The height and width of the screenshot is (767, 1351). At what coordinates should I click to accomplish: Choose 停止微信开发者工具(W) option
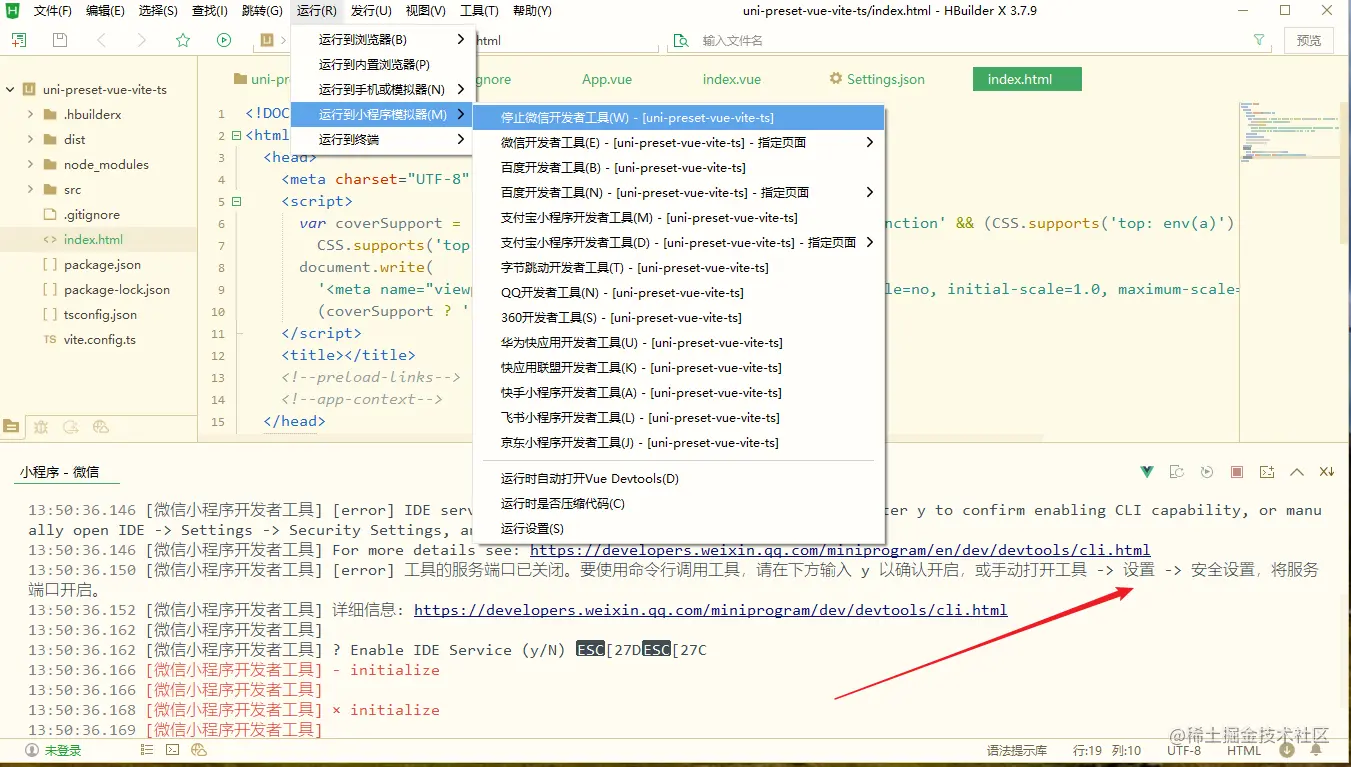[x=679, y=118]
